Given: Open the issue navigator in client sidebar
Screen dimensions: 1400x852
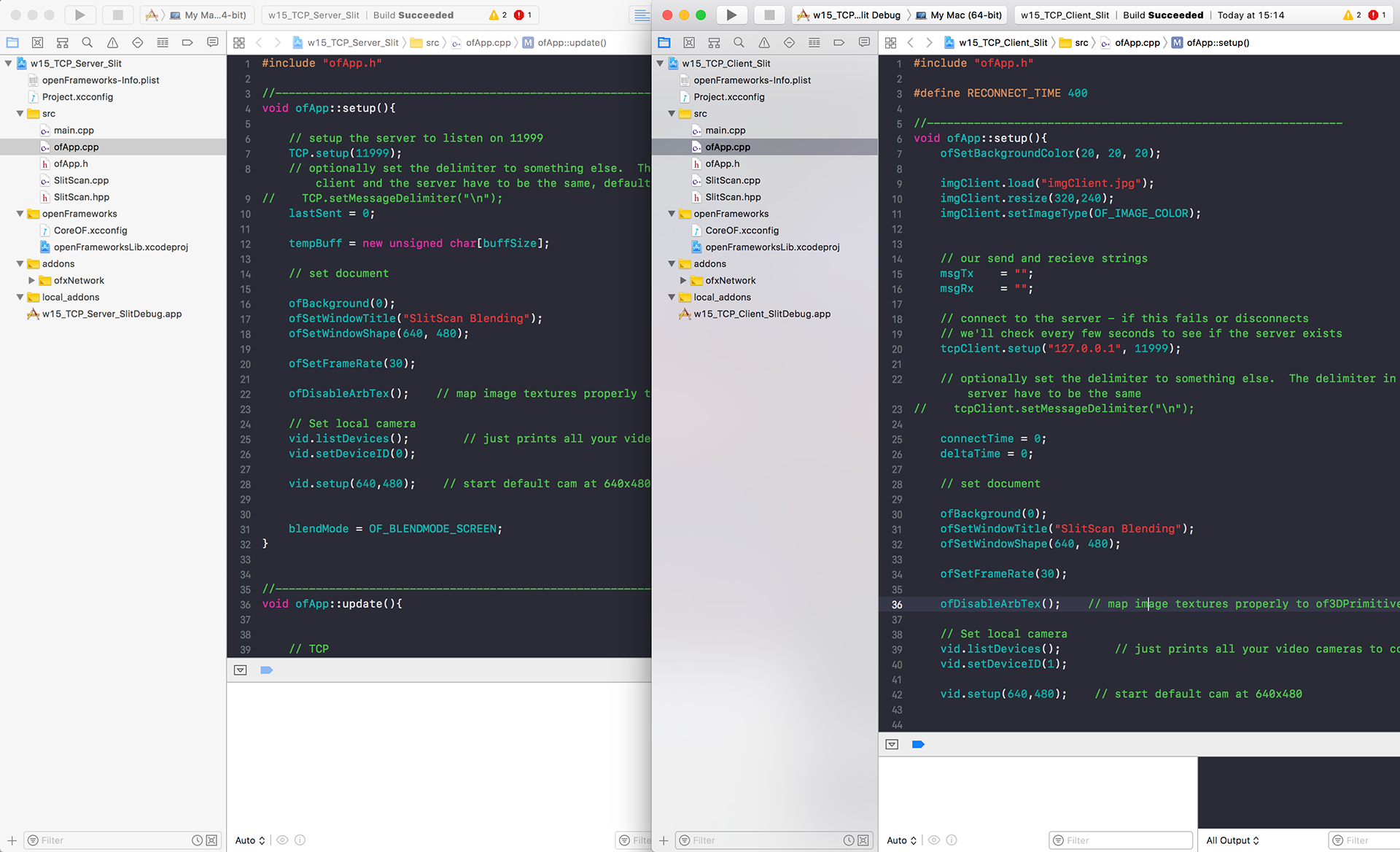Looking at the screenshot, I should [x=763, y=43].
